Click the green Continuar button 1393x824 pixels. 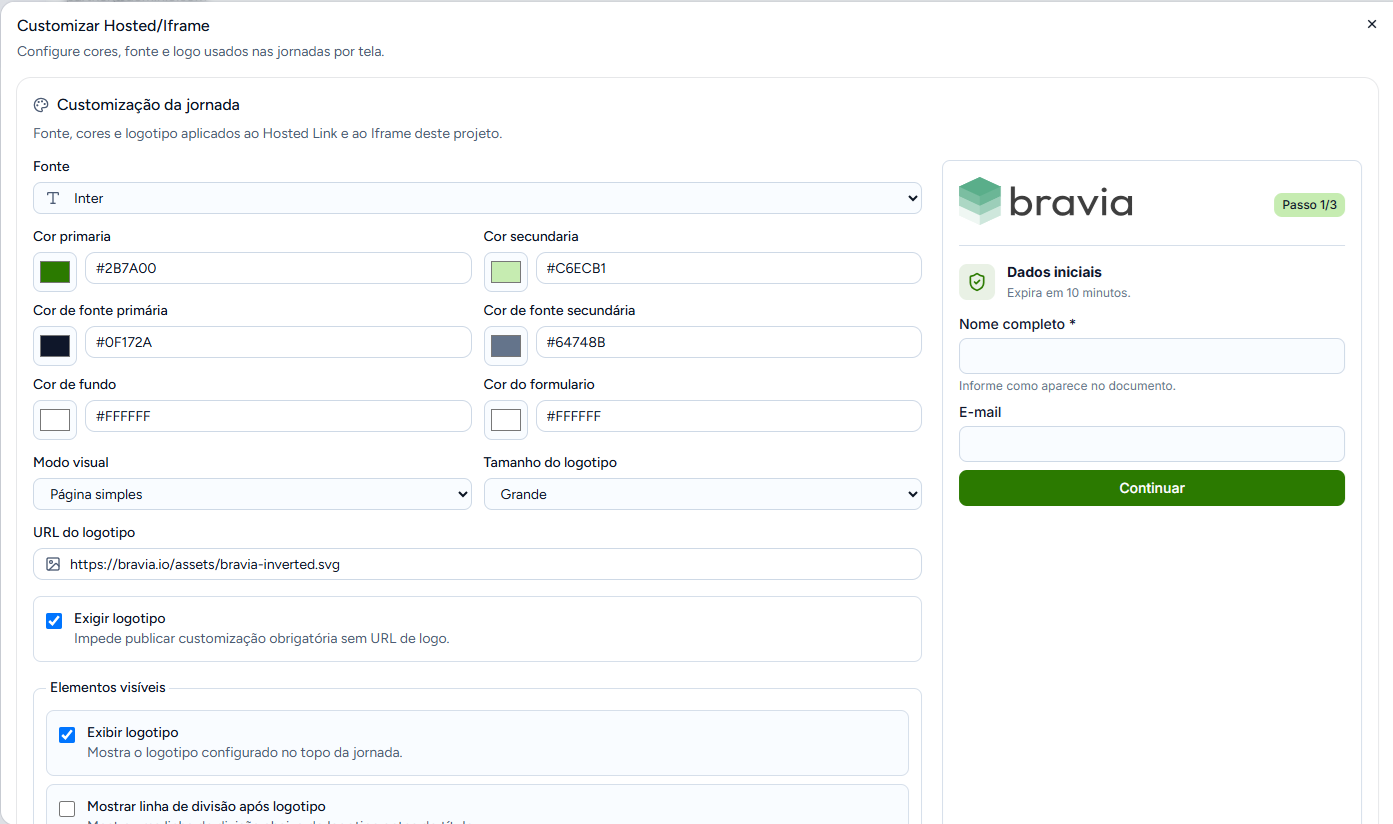[x=1151, y=488]
